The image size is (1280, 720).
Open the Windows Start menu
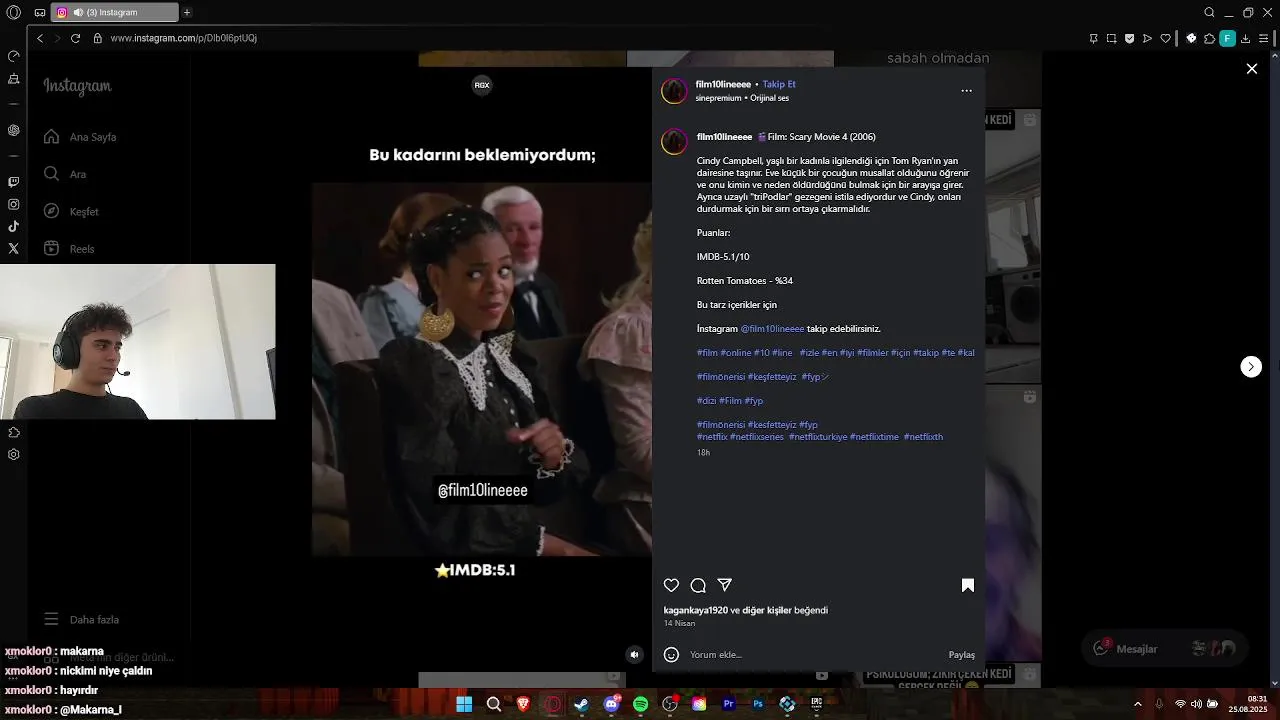[464, 704]
